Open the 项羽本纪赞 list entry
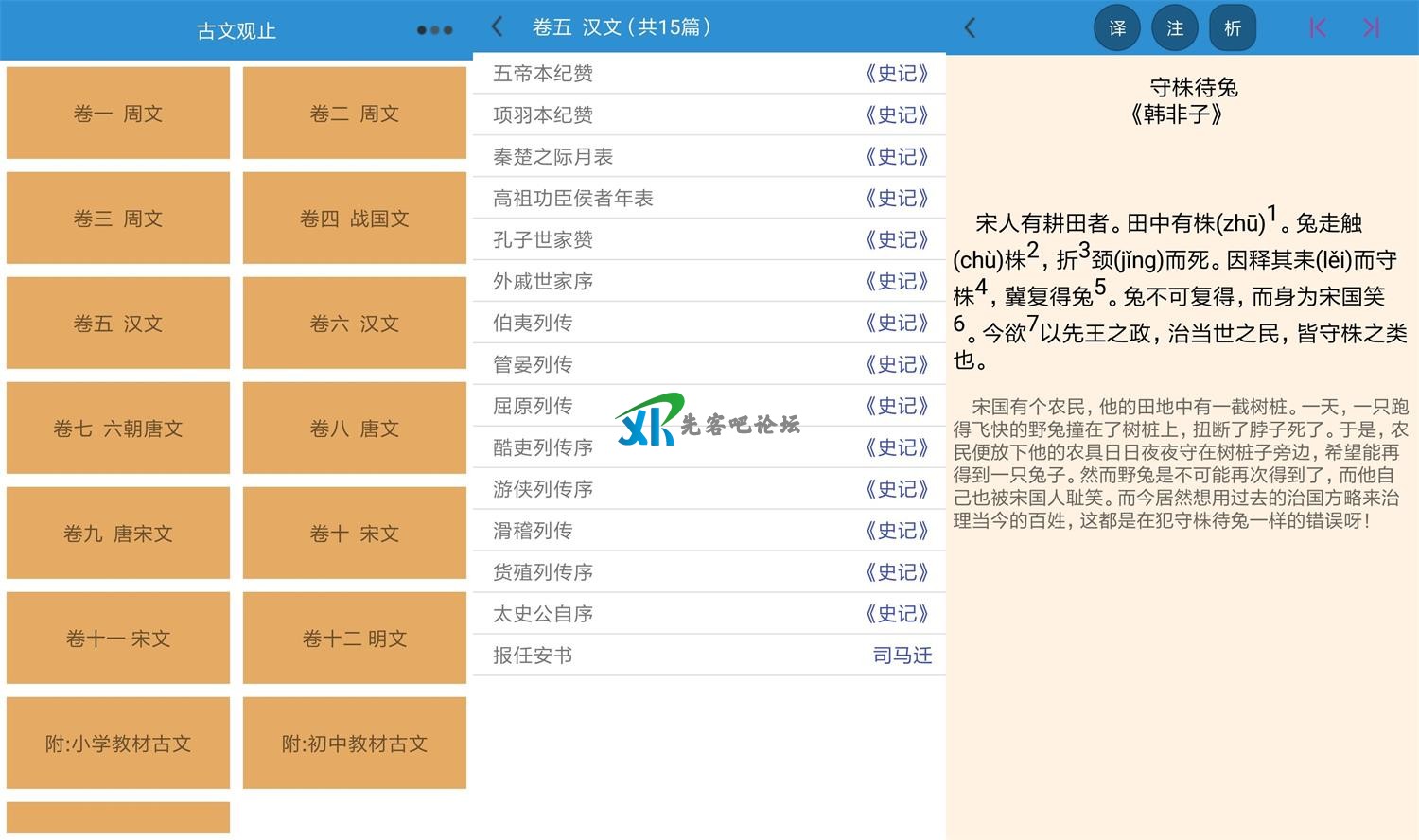This screenshot has height=840, width=1419. click(543, 115)
